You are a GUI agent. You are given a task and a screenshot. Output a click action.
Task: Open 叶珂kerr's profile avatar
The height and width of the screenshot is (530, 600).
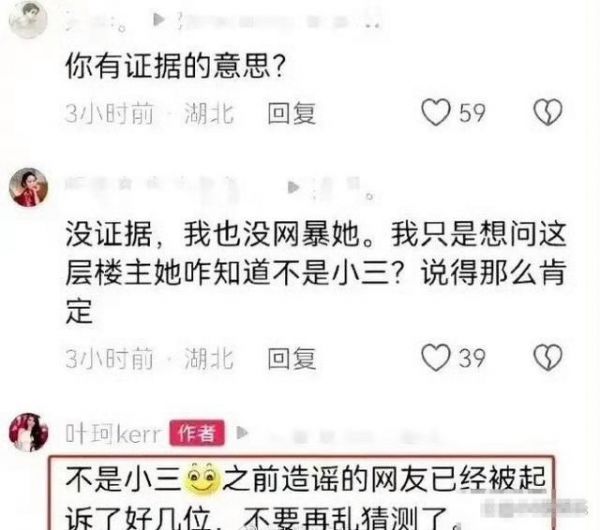[28, 432]
